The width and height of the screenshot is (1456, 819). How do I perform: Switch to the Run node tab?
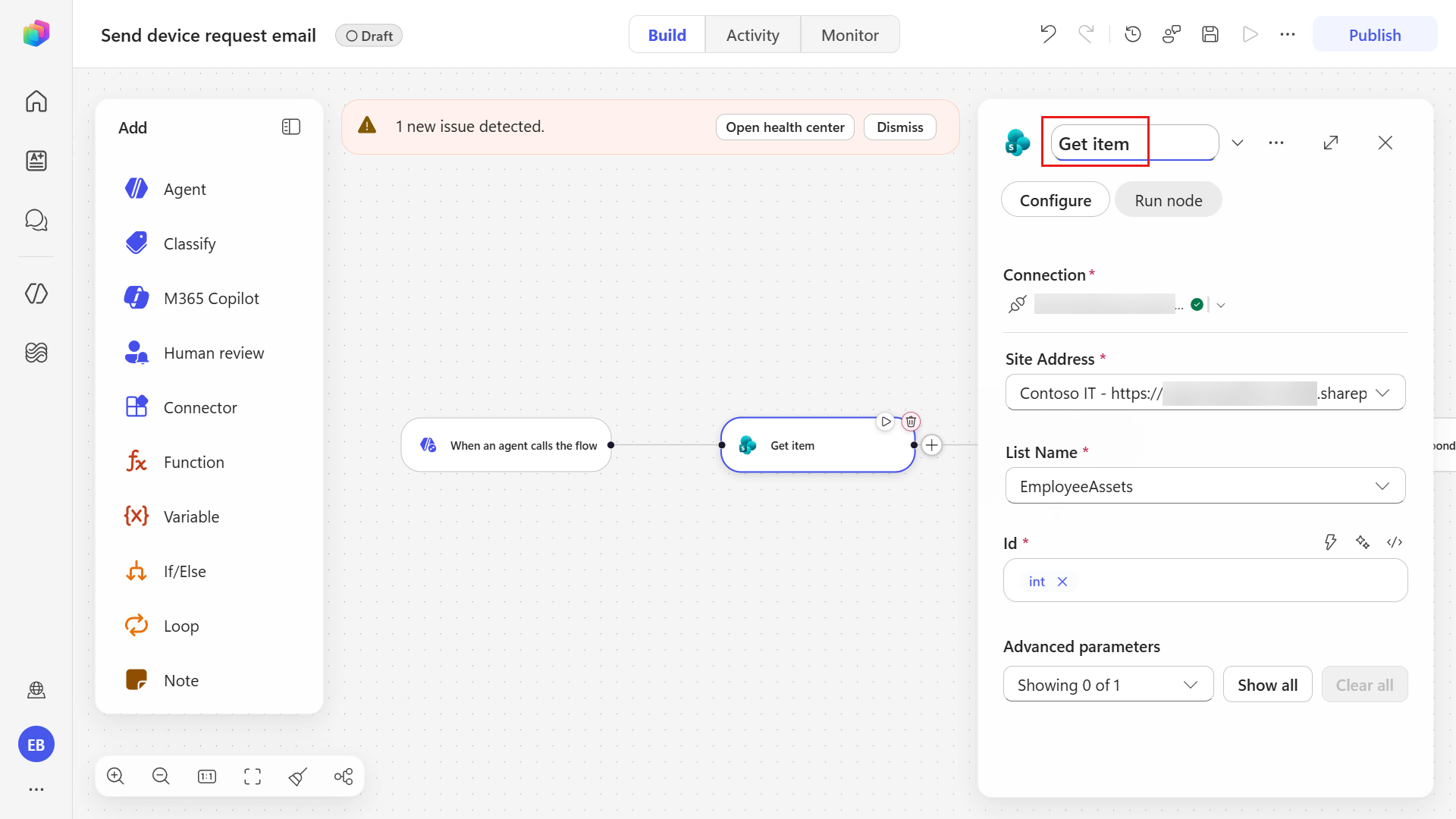click(1168, 200)
